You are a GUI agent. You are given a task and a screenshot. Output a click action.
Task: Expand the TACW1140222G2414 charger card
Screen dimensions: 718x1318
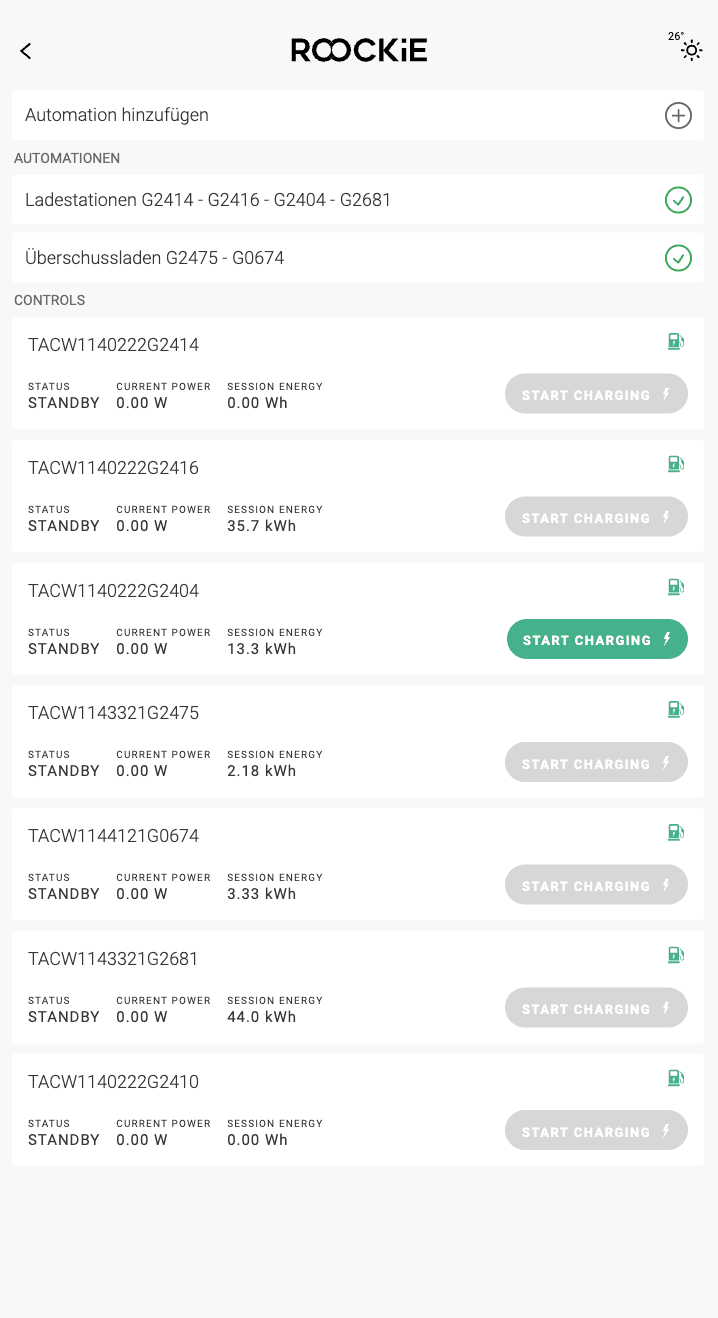[x=114, y=344]
